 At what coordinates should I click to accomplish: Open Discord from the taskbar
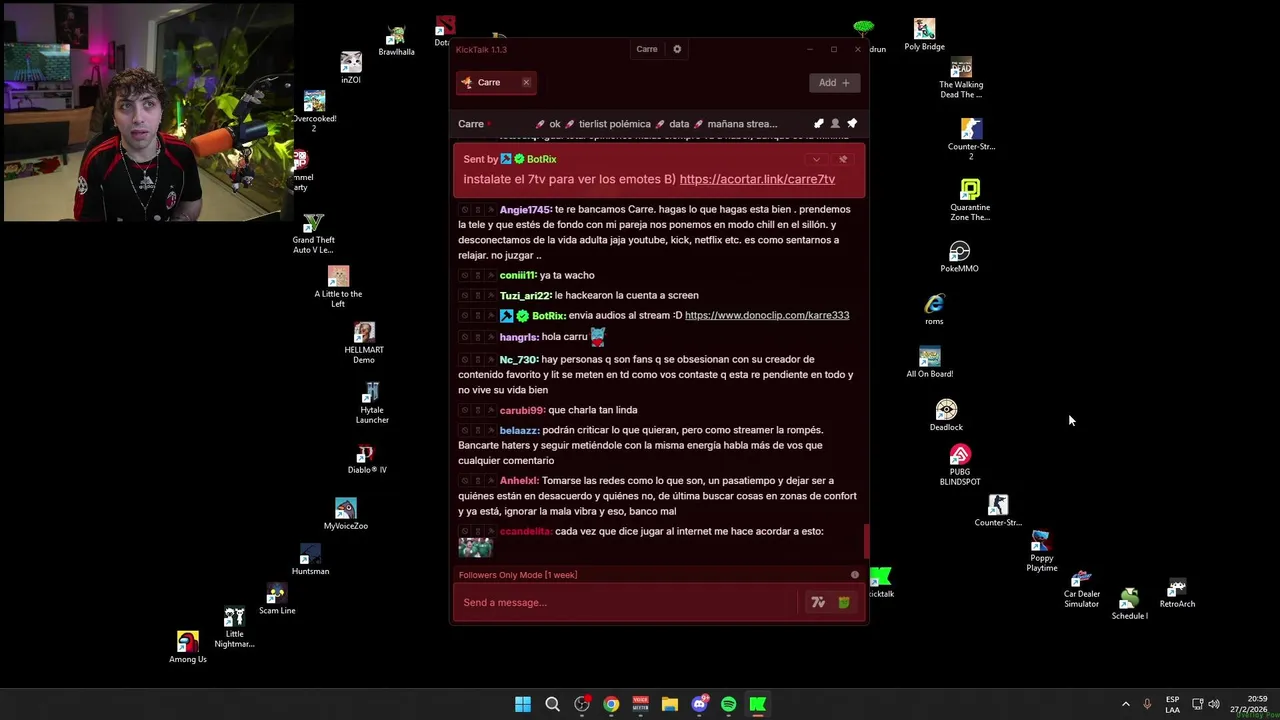pyautogui.click(x=699, y=704)
